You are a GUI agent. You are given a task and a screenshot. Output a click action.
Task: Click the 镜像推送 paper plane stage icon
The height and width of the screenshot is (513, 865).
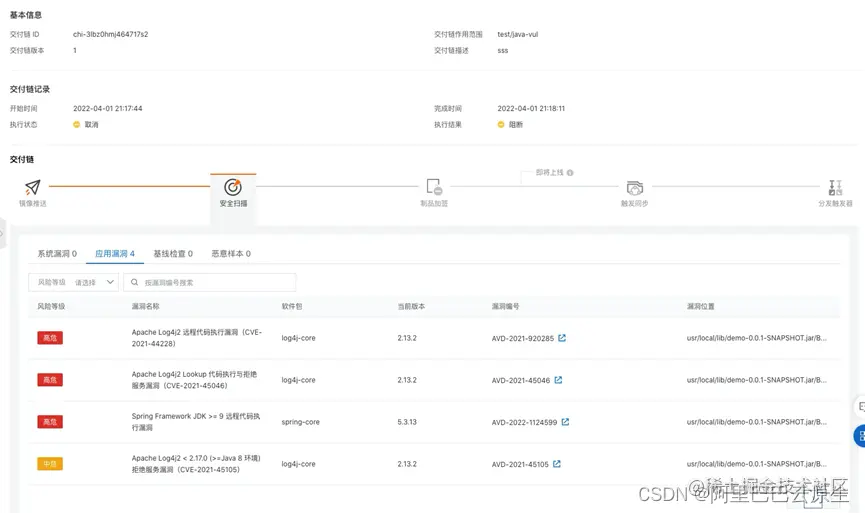33,188
